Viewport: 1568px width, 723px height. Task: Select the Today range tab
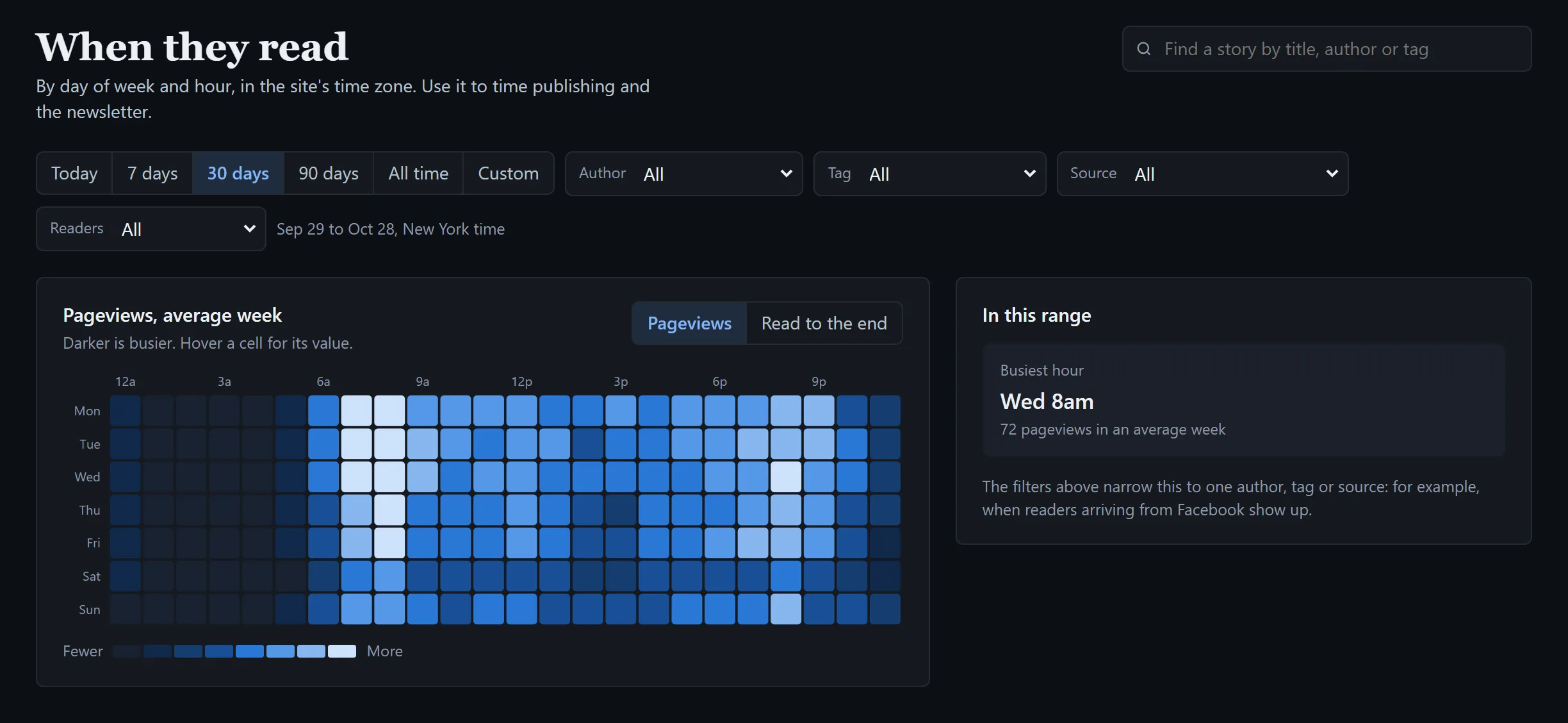coord(74,173)
